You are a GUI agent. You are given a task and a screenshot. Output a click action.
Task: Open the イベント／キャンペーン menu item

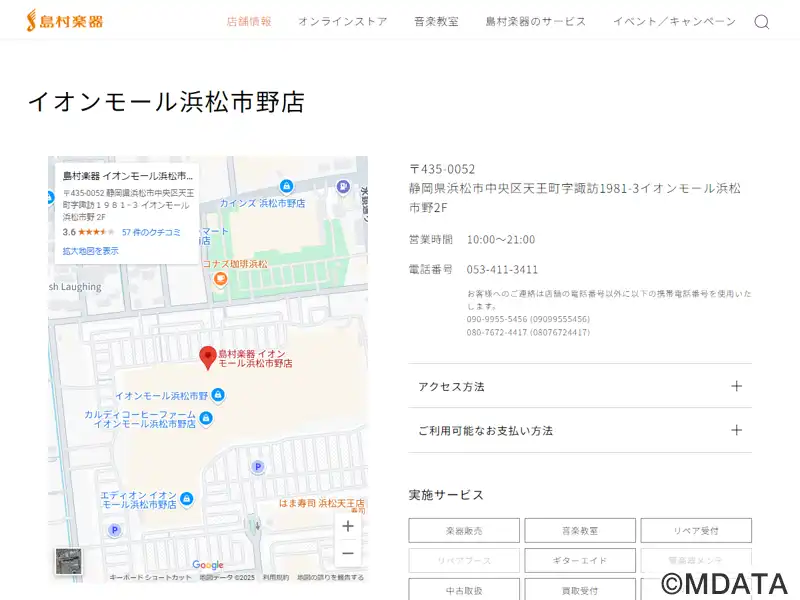pyautogui.click(x=674, y=21)
